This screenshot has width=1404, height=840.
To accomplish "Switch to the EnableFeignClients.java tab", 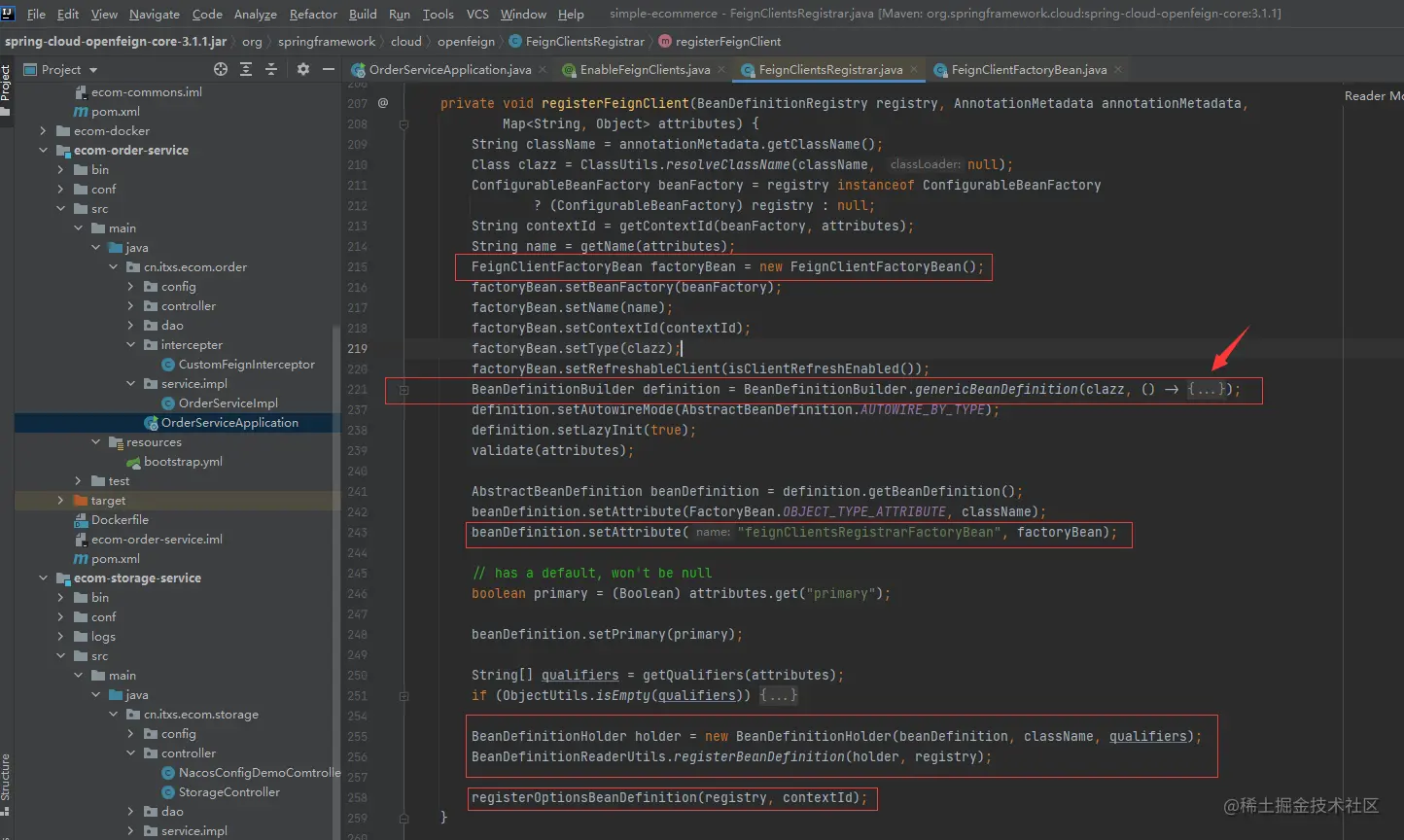I will pyautogui.click(x=644, y=70).
